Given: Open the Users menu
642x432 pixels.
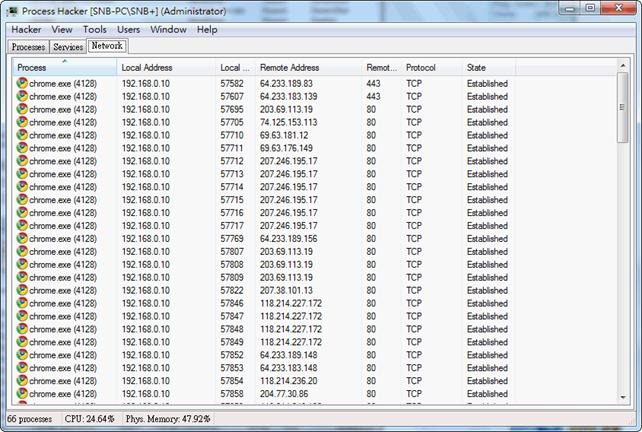Looking at the screenshot, I should point(129,30).
